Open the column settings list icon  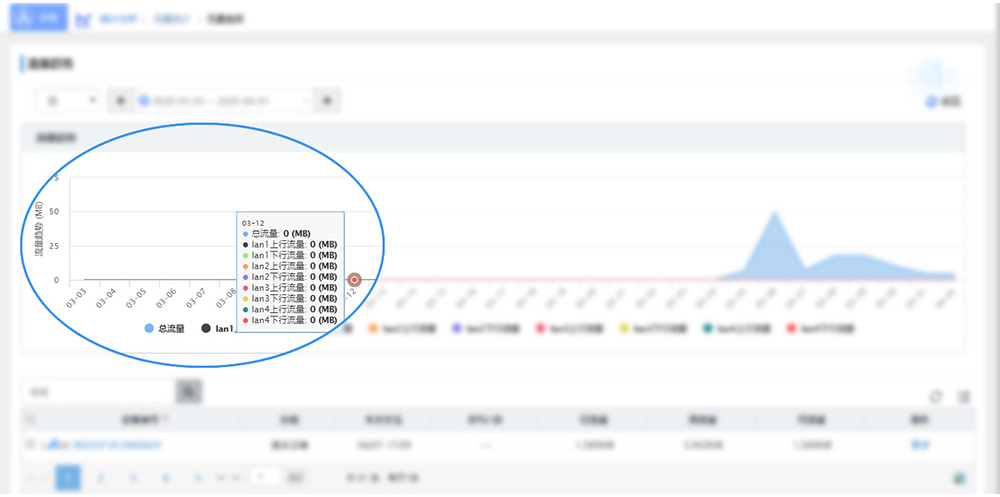click(963, 396)
